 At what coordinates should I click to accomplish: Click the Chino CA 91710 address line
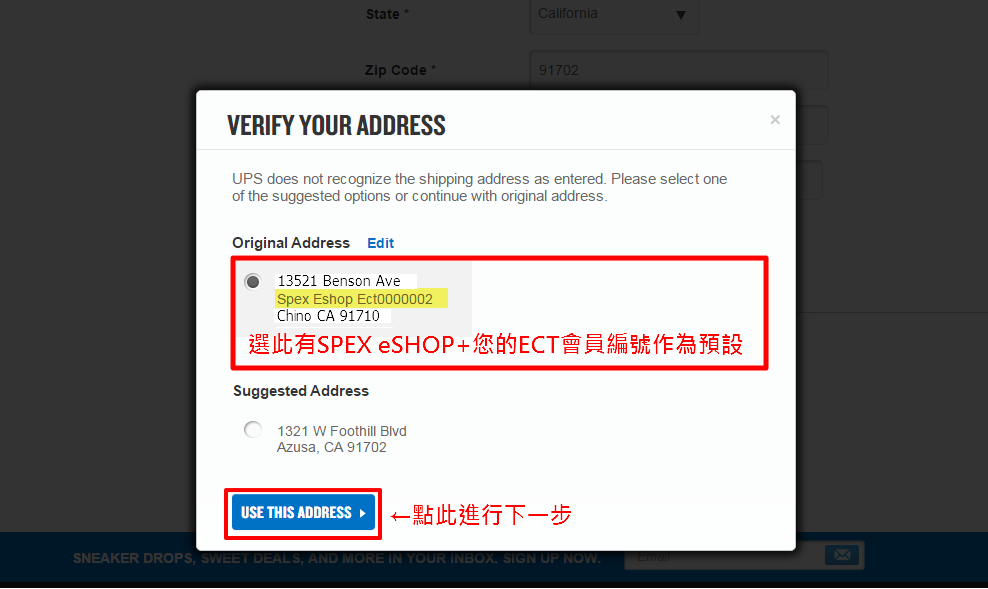(x=328, y=316)
